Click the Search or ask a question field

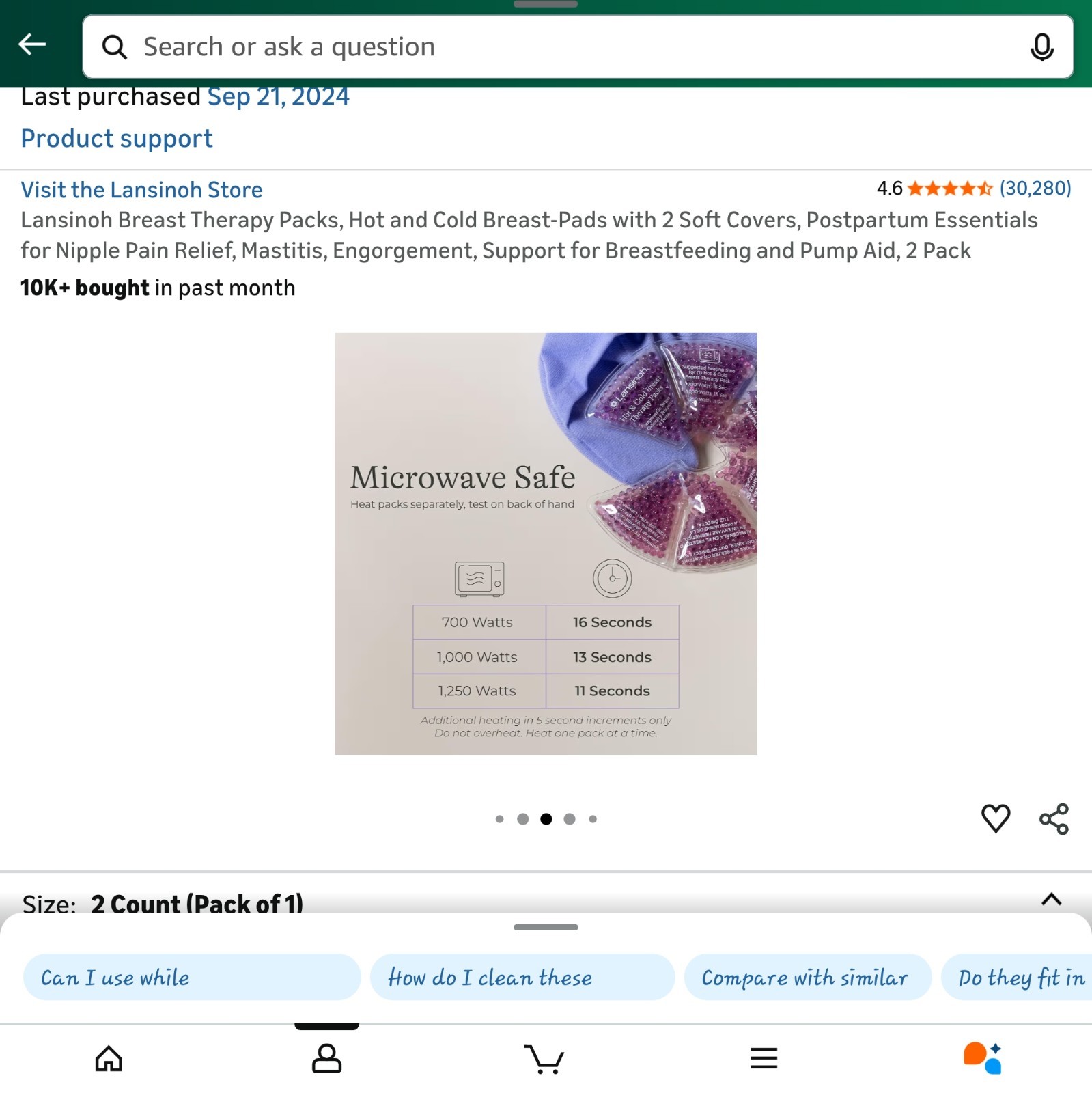pyautogui.click(x=578, y=47)
